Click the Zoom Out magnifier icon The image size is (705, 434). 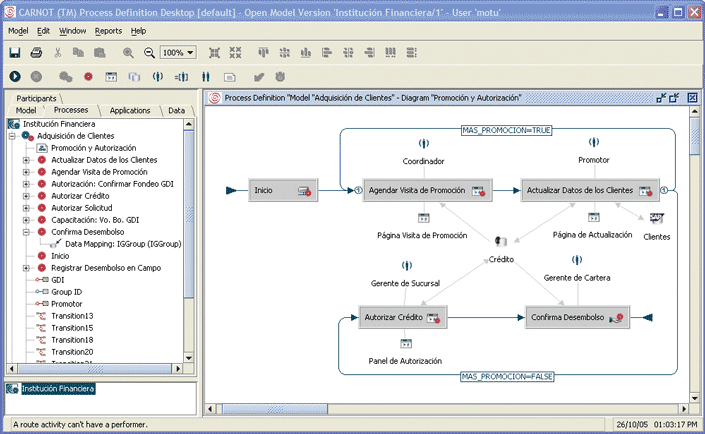tap(148, 52)
